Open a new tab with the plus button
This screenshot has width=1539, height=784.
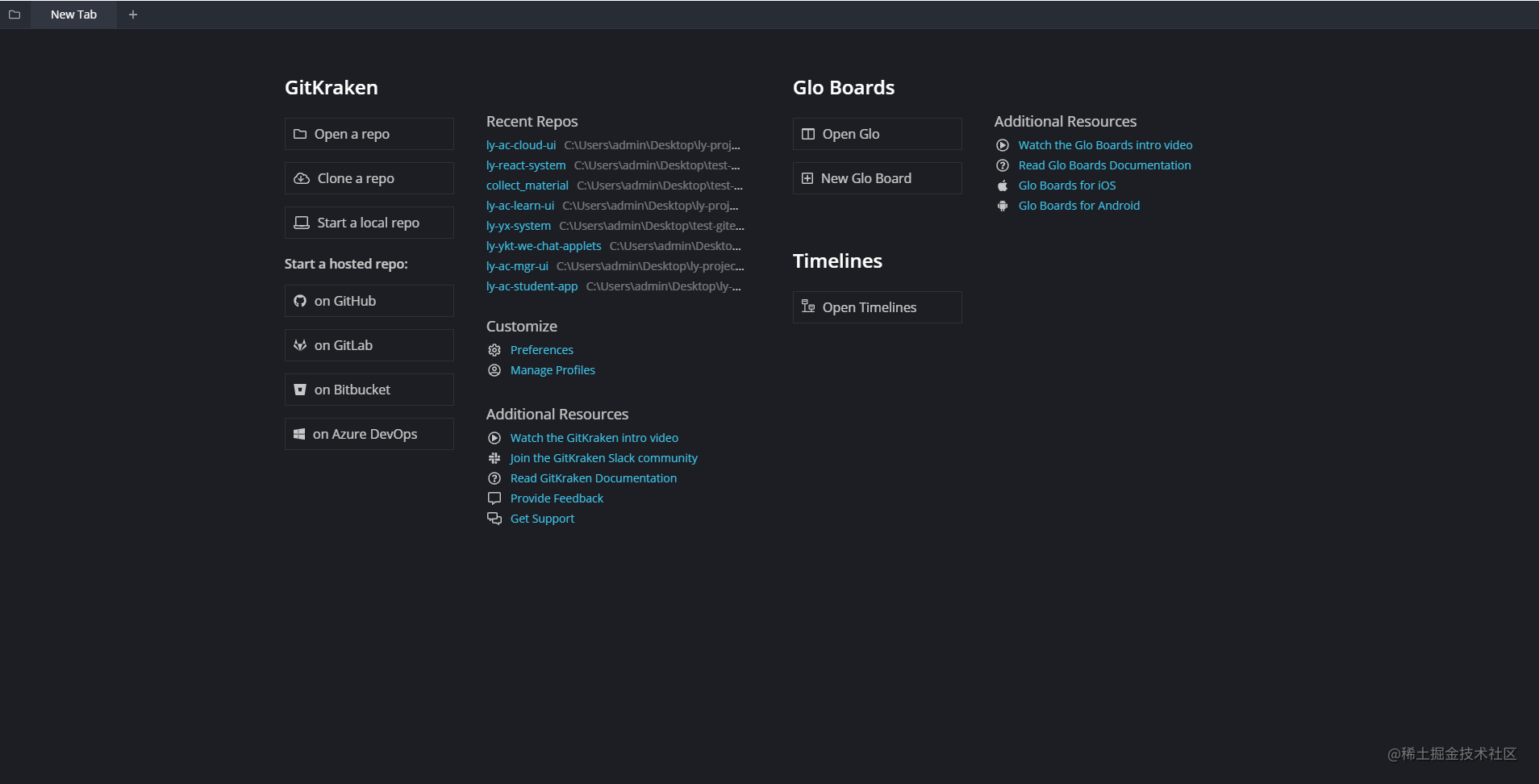point(134,14)
